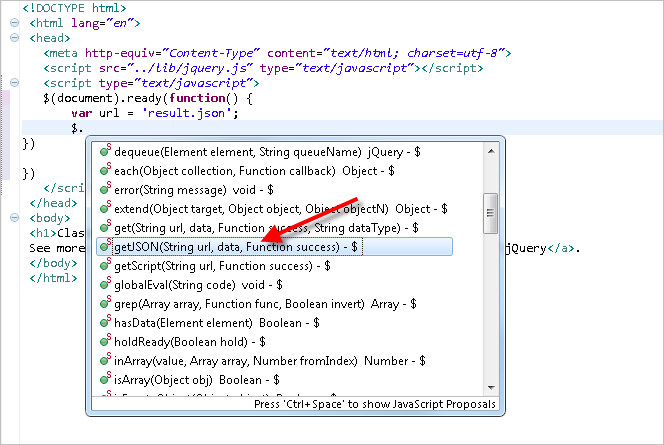Click the script src jquery.js line
664x445 pixels.
(263, 68)
